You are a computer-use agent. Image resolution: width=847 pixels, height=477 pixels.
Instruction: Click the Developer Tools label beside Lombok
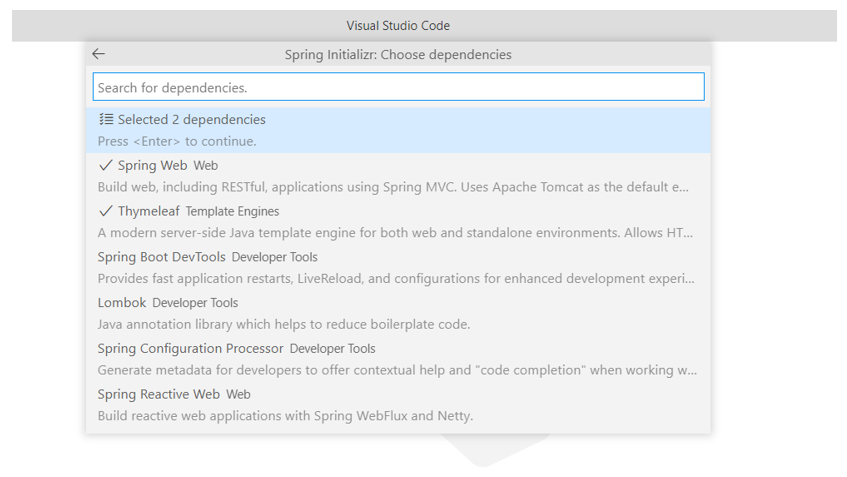click(x=195, y=303)
